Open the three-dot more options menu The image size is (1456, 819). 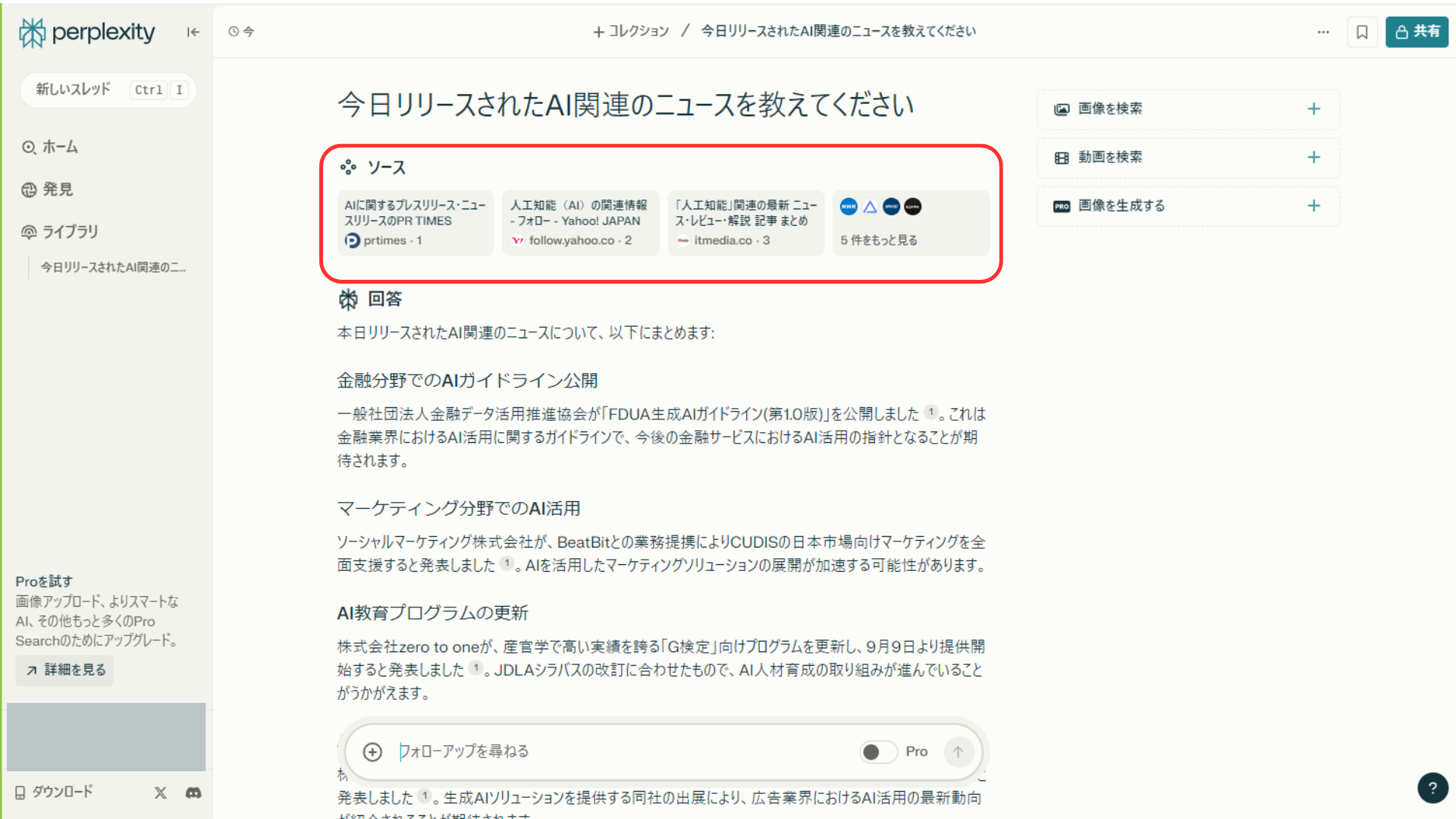coord(1323,32)
